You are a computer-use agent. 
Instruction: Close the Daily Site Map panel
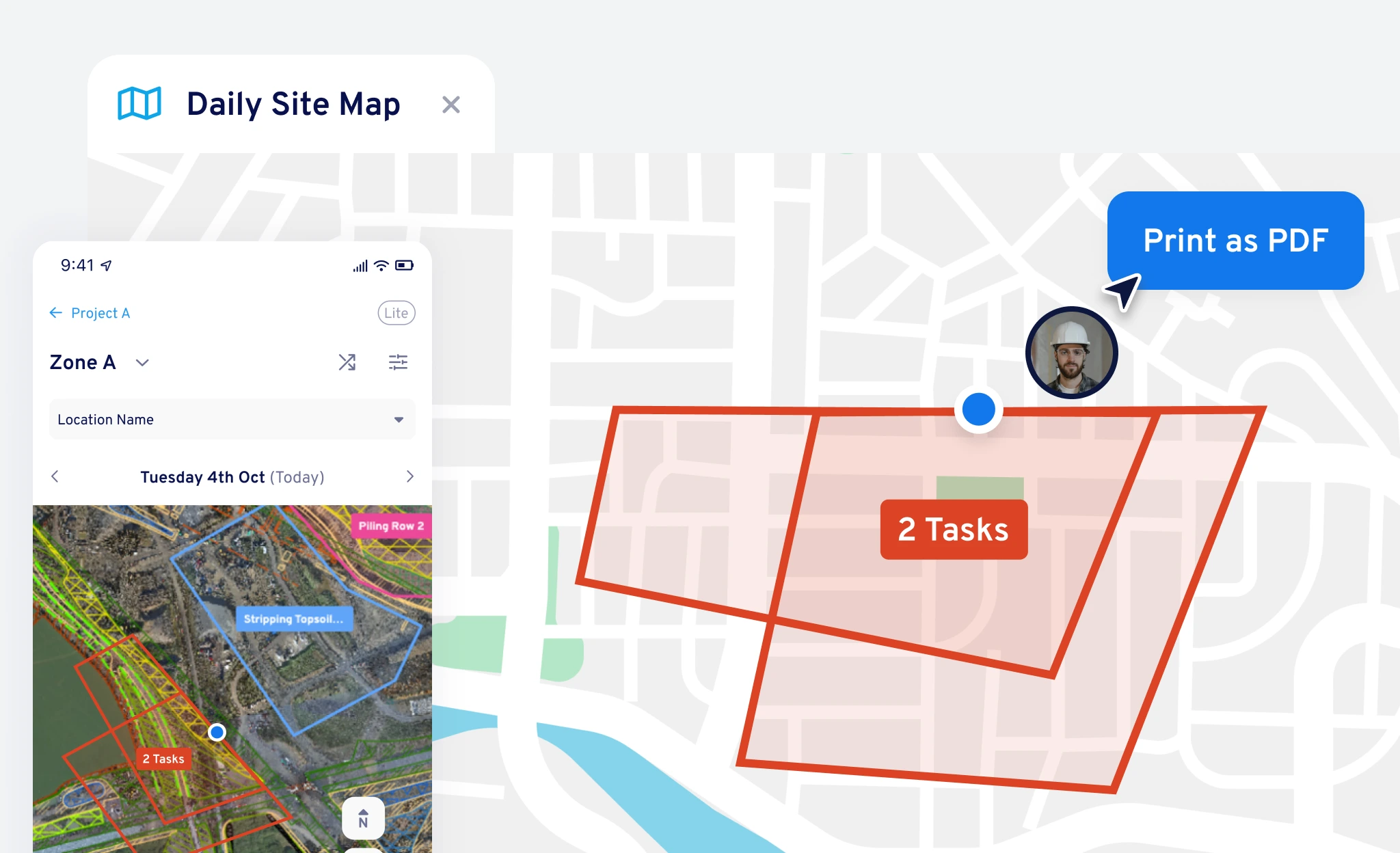(x=451, y=105)
